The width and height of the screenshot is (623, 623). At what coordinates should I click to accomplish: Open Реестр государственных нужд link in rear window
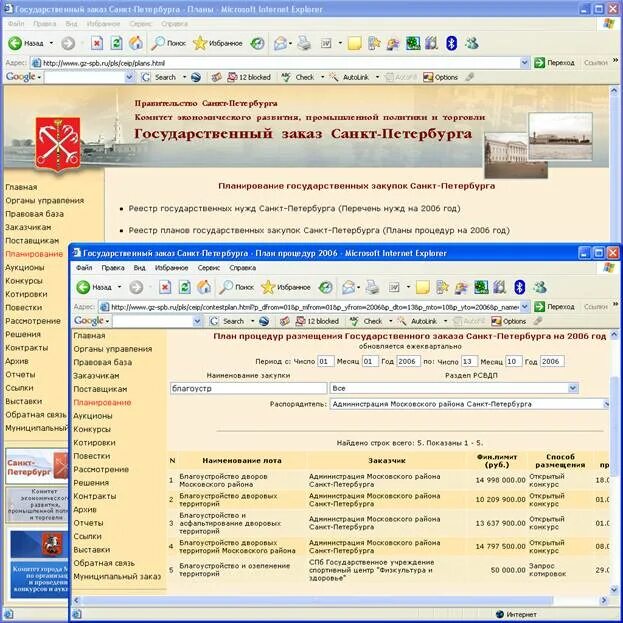tap(294, 208)
